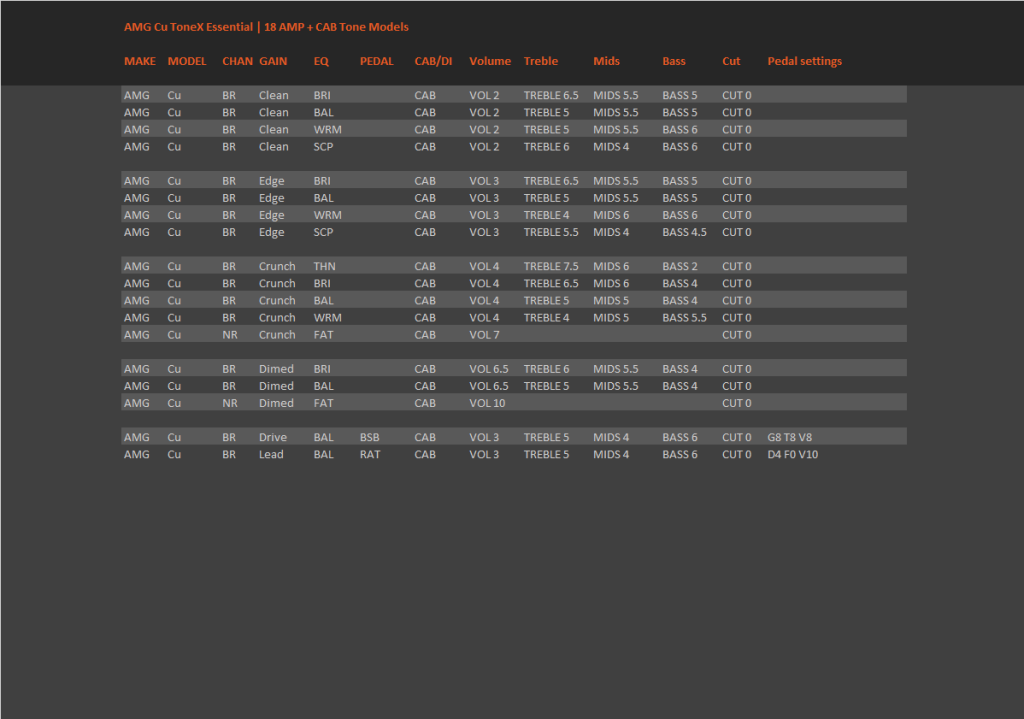Image resolution: width=1024 pixels, height=719 pixels.
Task: Select BRI in the Clean rows
Action: tap(322, 95)
